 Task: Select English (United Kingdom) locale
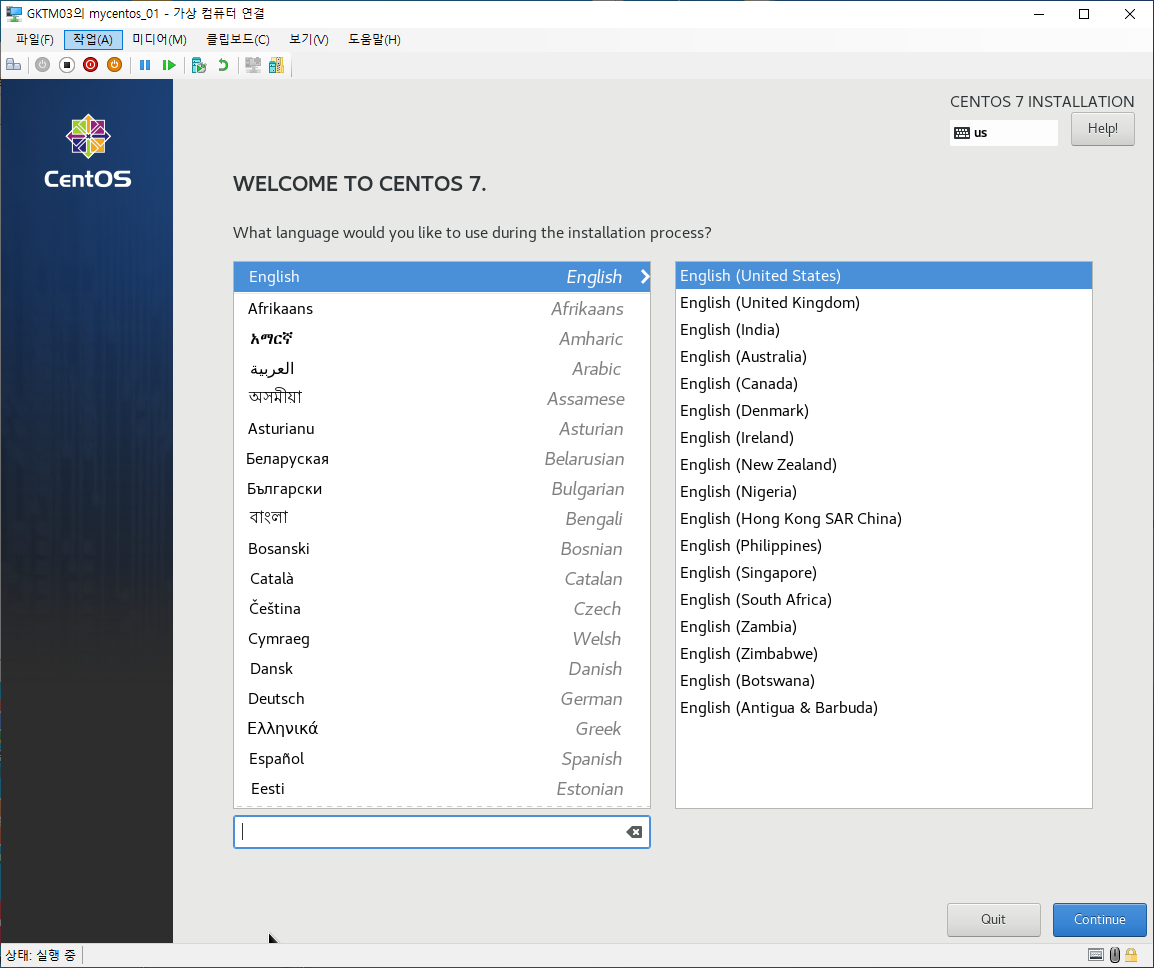(883, 303)
